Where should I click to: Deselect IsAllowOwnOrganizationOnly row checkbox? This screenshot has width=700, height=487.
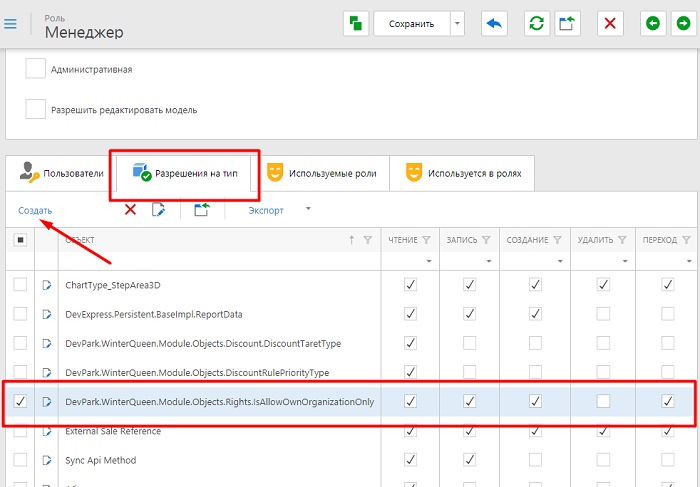pyautogui.click(x=20, y=401)
